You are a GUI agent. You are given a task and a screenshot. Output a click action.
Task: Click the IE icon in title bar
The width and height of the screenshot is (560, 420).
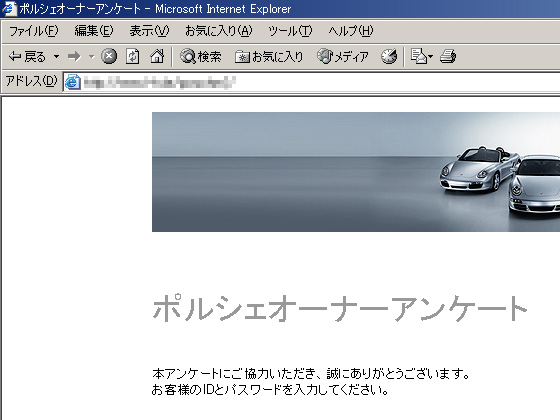pyautogui.click(x=9, y=9)
